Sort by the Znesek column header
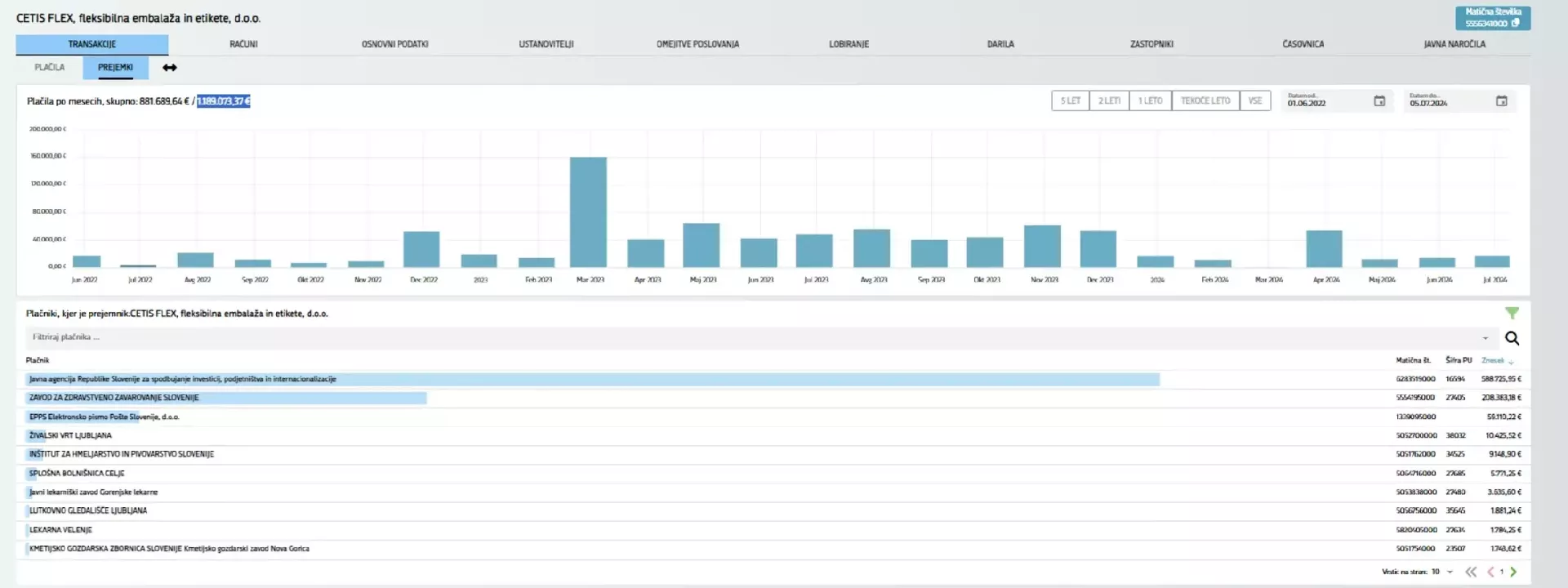The width and height of the screenshot is (1568, 588). point(1493,360)
